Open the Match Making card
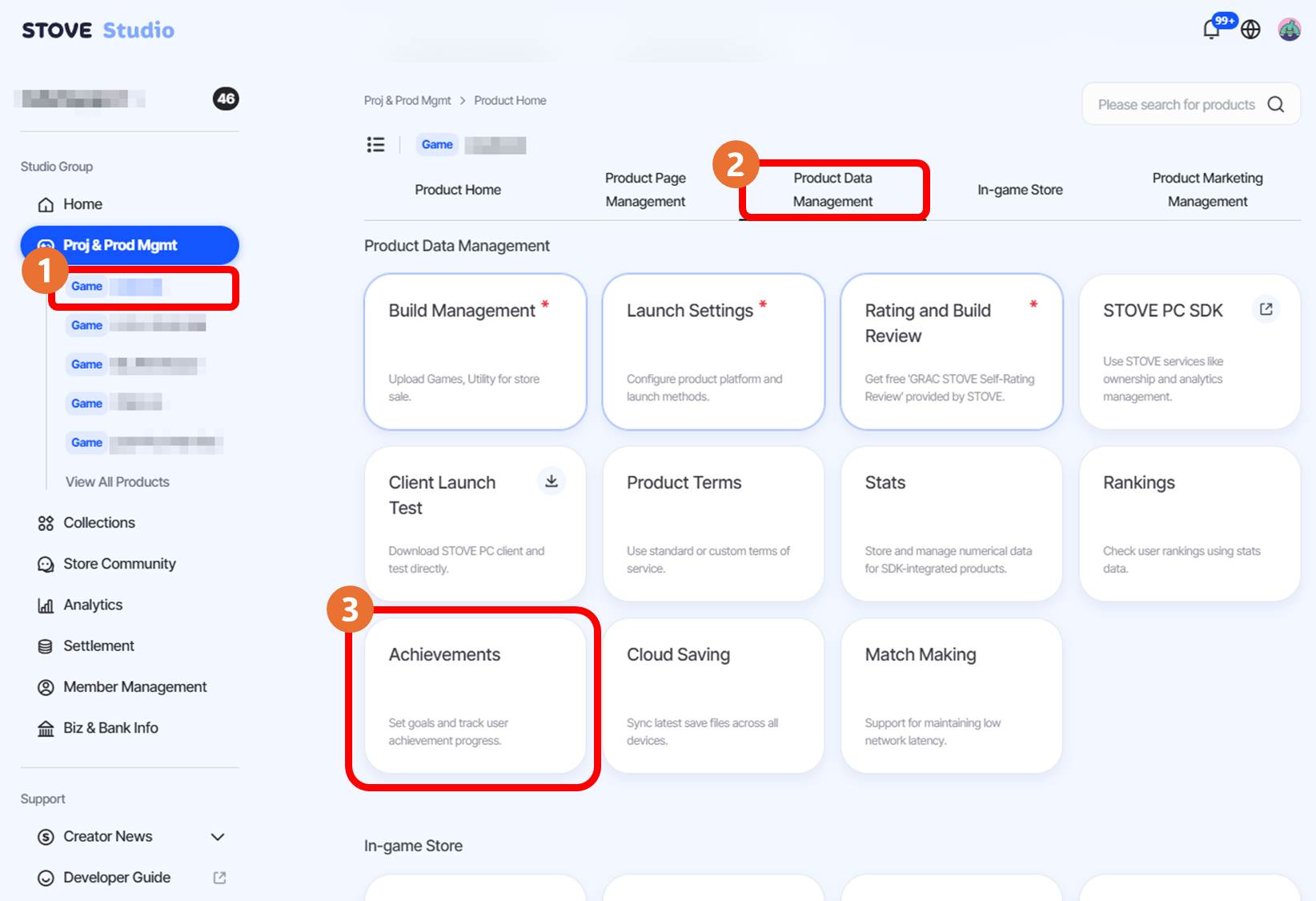 952,696
